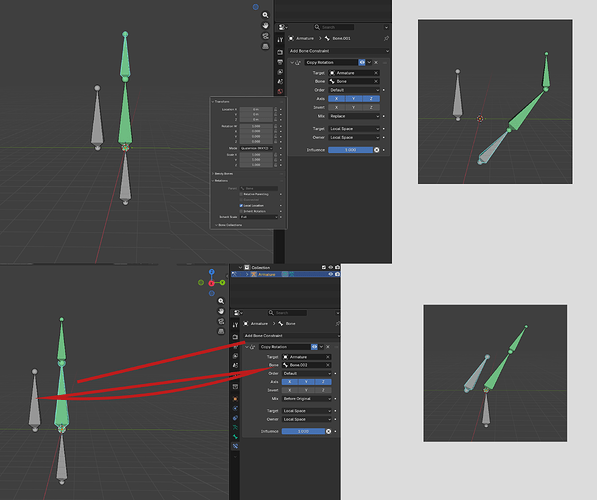Open Mix dropdown showing Before Original

click(x=307, y=399)
